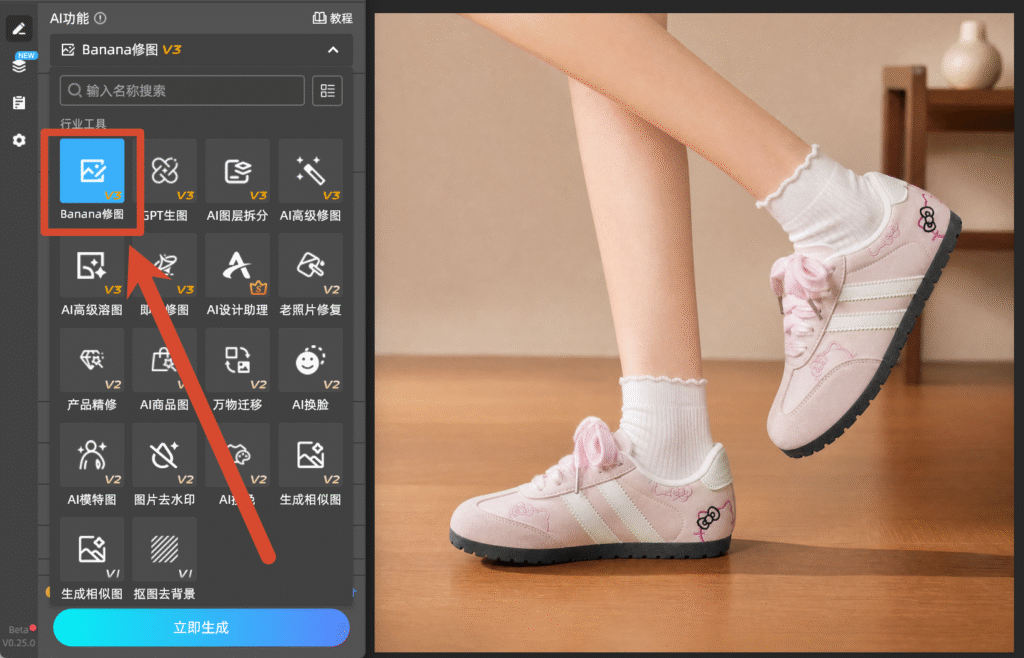Select the 万物迁移 tool
The image size is (1024, 658).
238,360
